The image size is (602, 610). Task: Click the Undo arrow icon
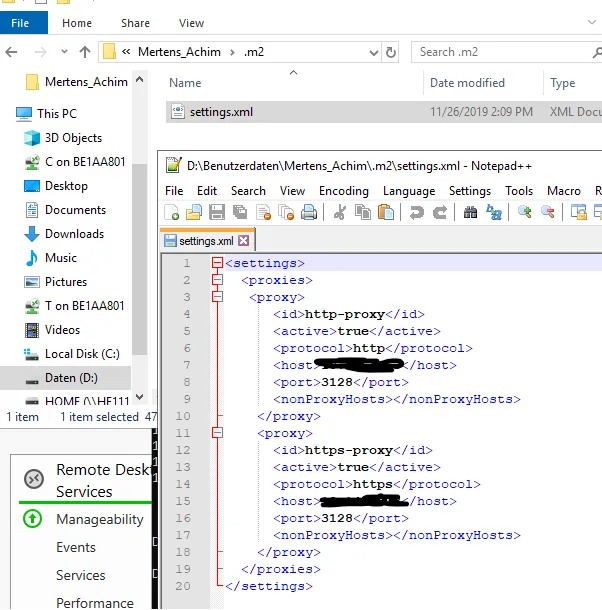pyautogui.click(x=416, y=212)
